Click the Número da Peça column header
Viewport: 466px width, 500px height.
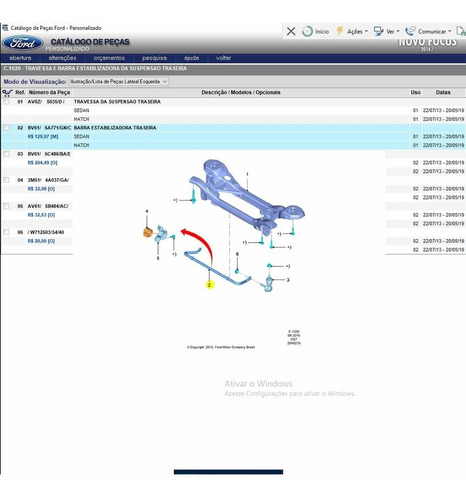pyautogui.click(x=49, y=92)
